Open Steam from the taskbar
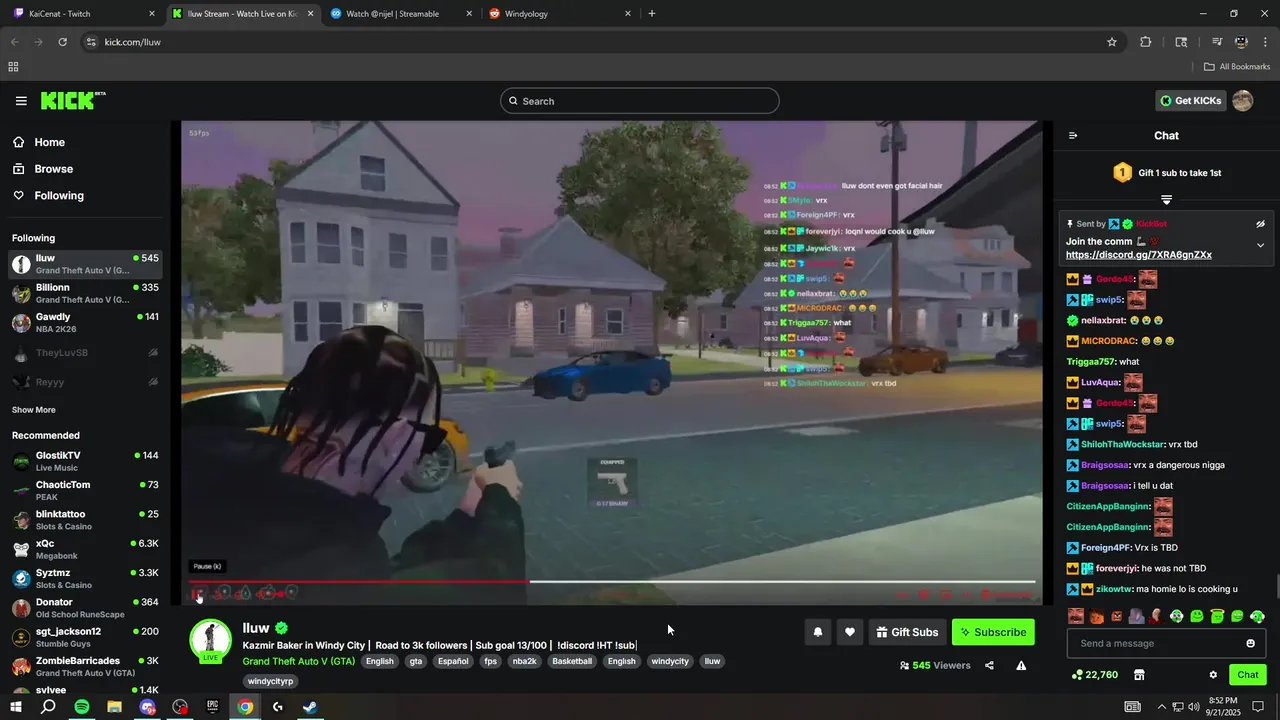Screen dimensions: 1280x720 [310, 707]
